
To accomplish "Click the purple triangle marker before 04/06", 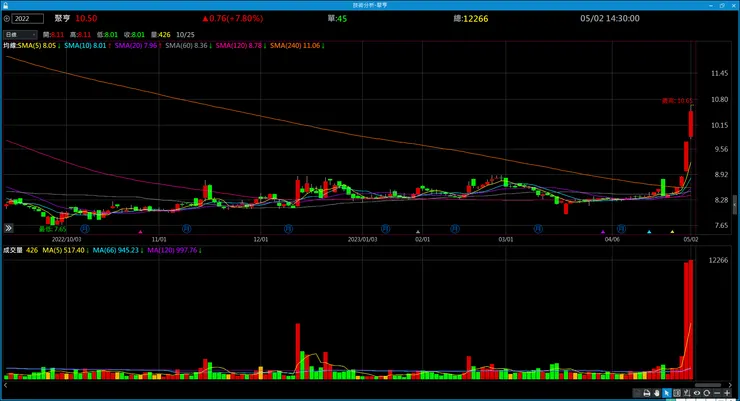I will 603,232.
